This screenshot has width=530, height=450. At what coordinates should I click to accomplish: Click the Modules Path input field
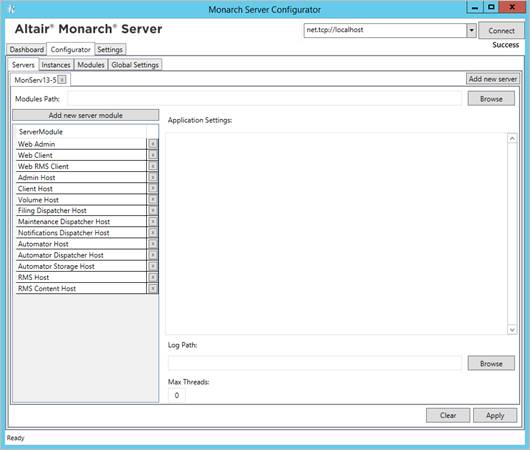(264, 99)
